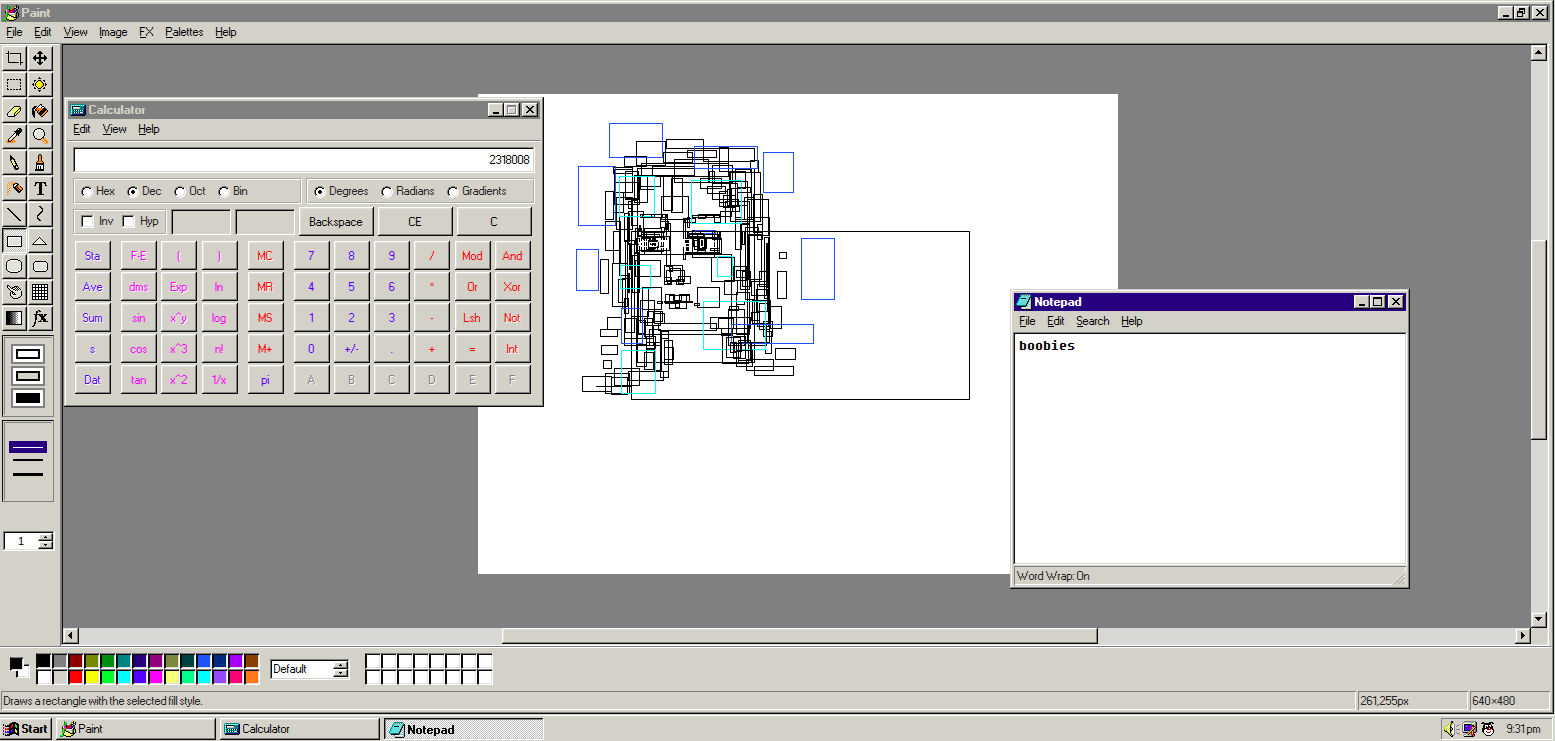
Task: Pick the Paint Bucket fill tool
Action: pyautogui.click(x=40, y=110)
